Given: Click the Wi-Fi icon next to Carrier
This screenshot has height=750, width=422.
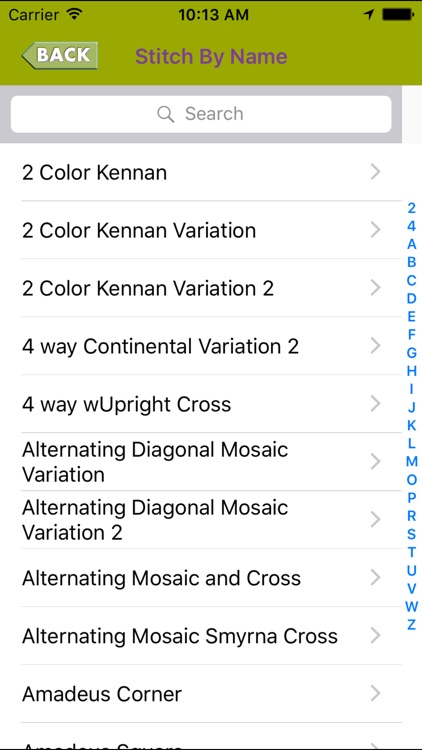Looking at the screenshot, I should click(74, 14).
